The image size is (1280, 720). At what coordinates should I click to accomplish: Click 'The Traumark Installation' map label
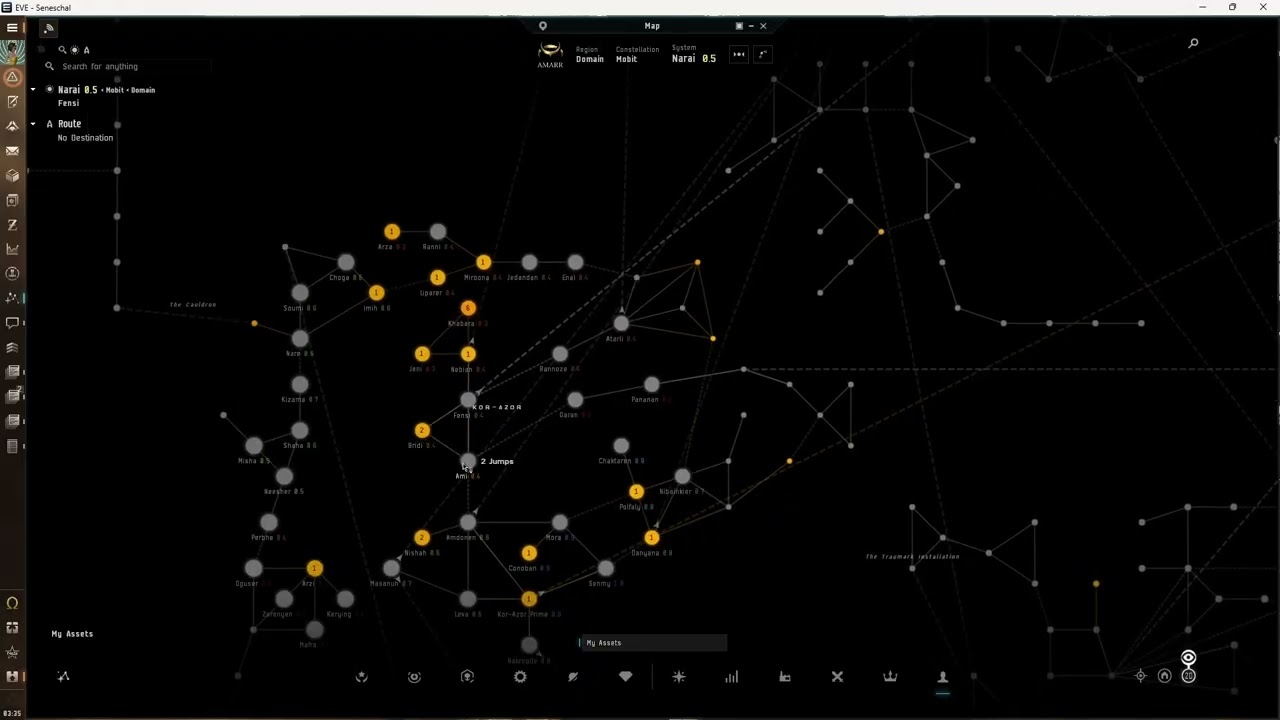(912, 557)
